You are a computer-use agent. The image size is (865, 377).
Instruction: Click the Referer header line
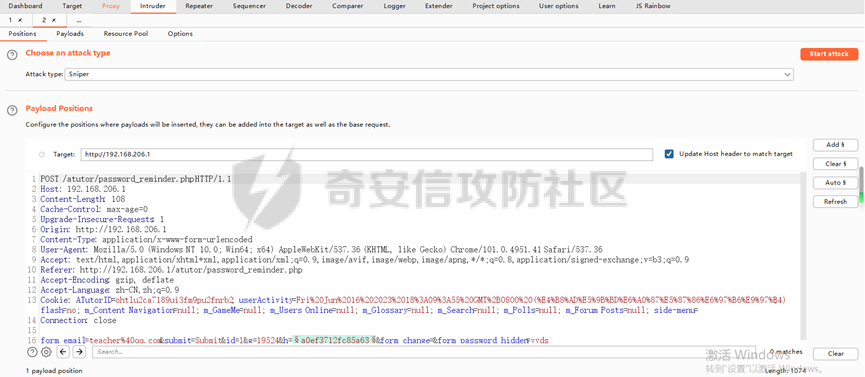(172, 270)
